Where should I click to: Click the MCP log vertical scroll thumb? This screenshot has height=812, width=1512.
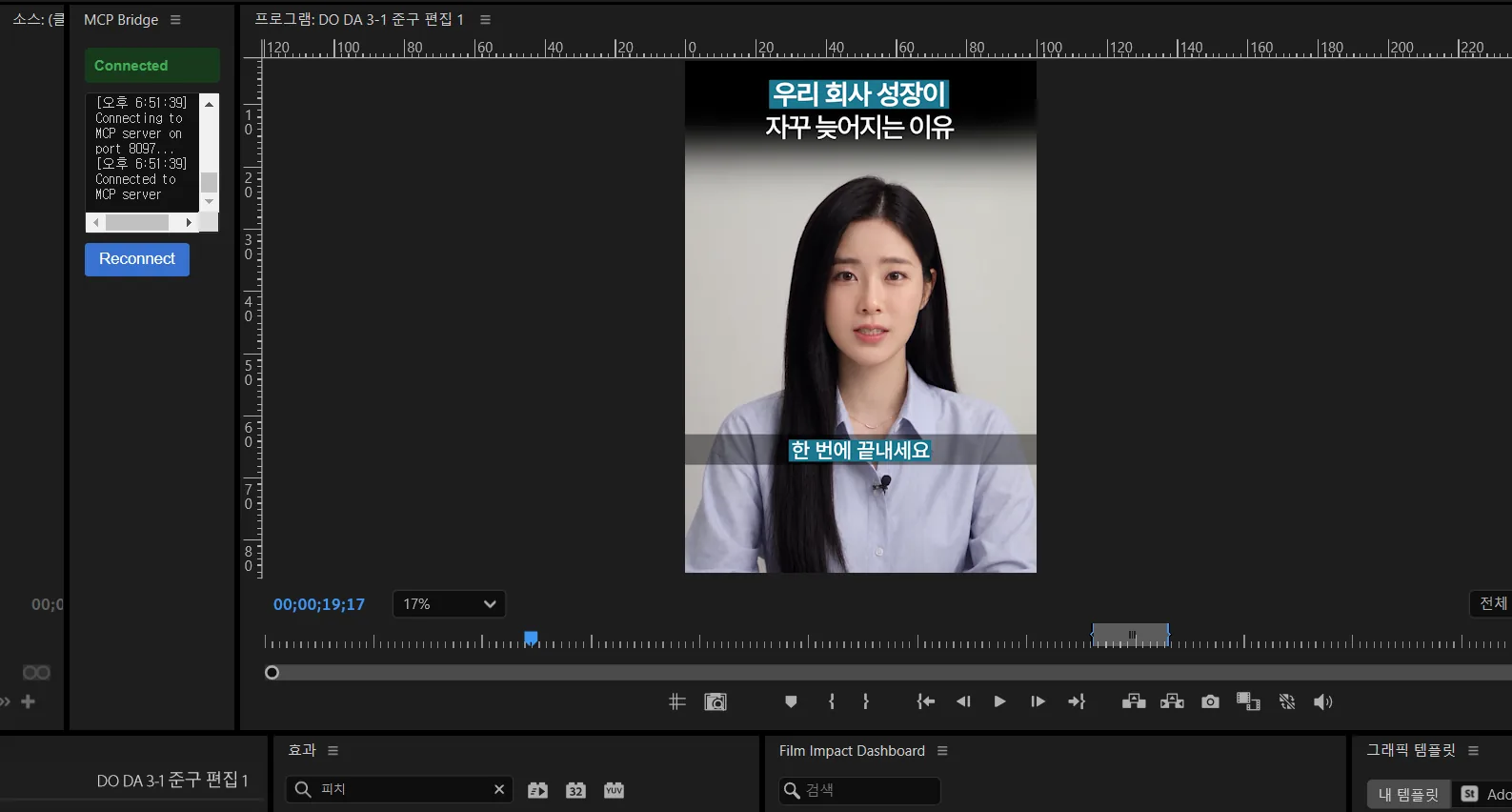point(210,182)
